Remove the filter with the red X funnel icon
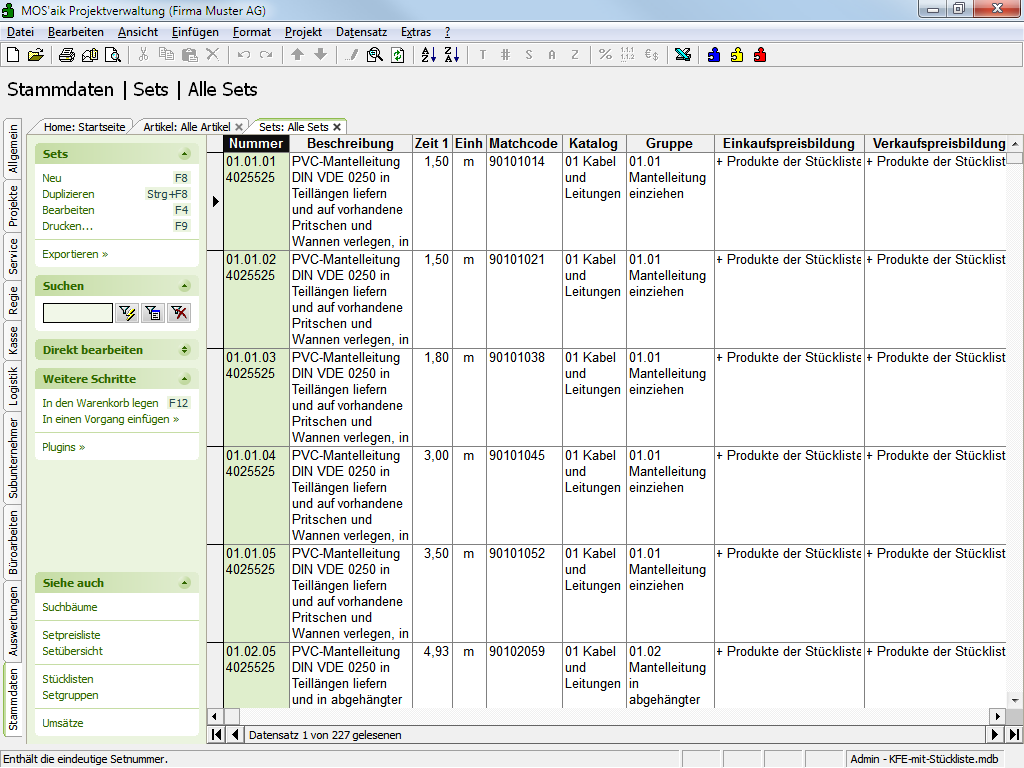 pyautogui.click(x=179, y=313)
